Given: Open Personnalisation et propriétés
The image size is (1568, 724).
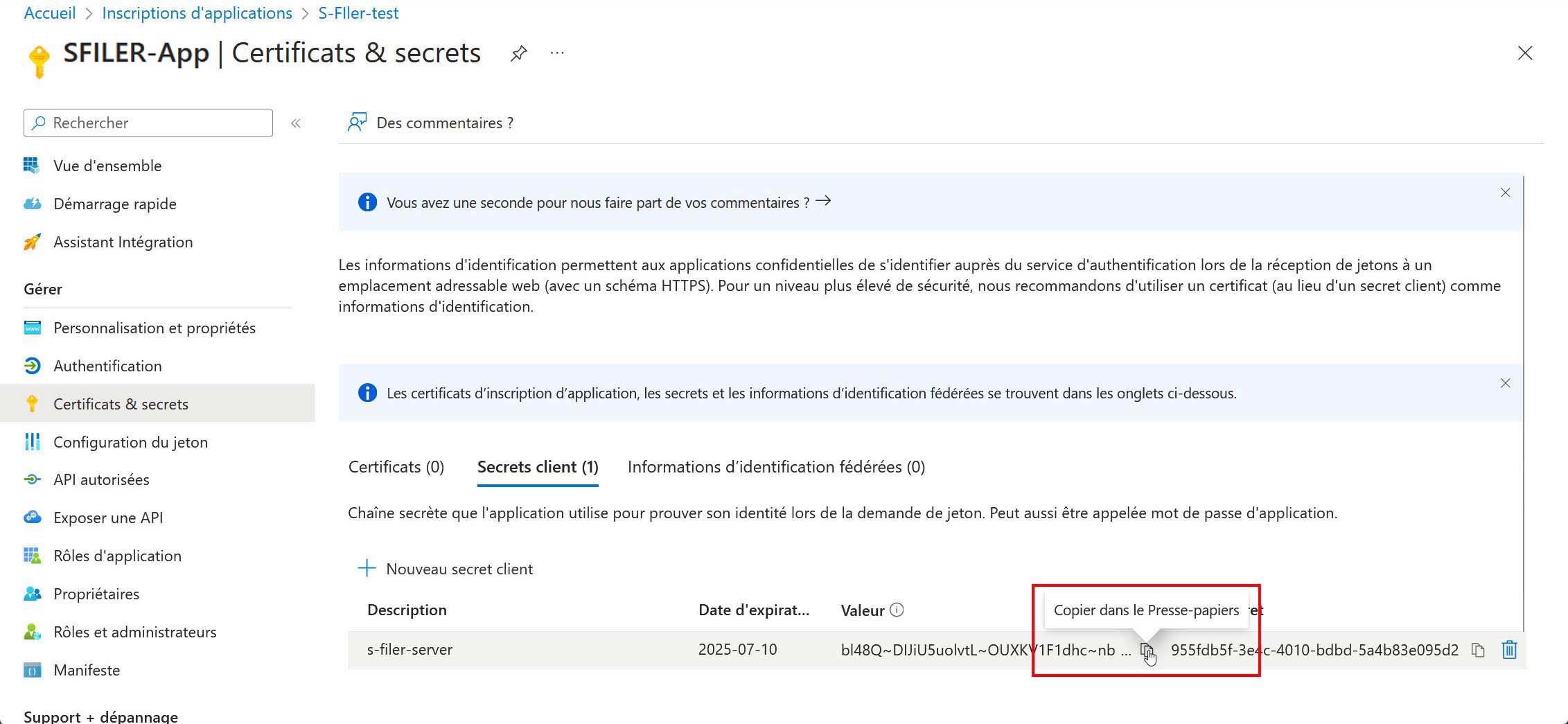Looking at the screenshot, I should pyautogui.click(x=155, y=328).
